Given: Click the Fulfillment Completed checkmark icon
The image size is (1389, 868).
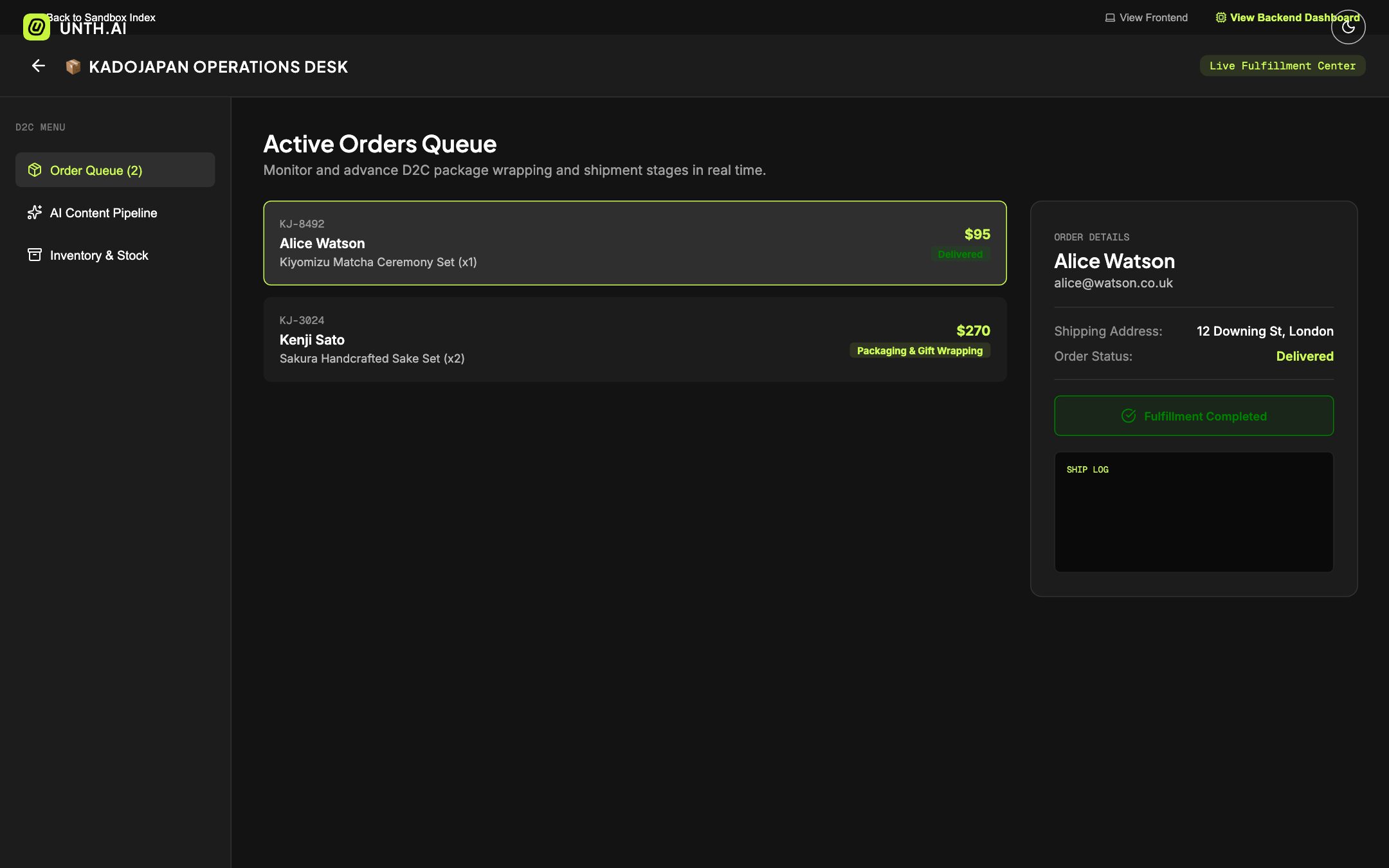Looking at the screenshot, I should [x=1129, y=416].
